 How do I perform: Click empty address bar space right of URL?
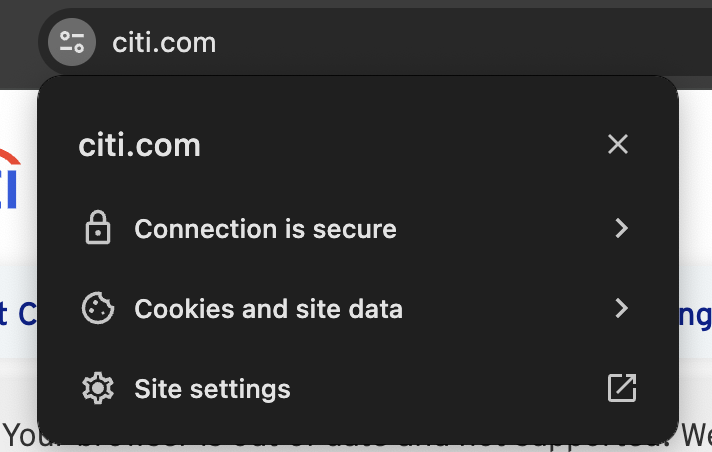[450, 42]
